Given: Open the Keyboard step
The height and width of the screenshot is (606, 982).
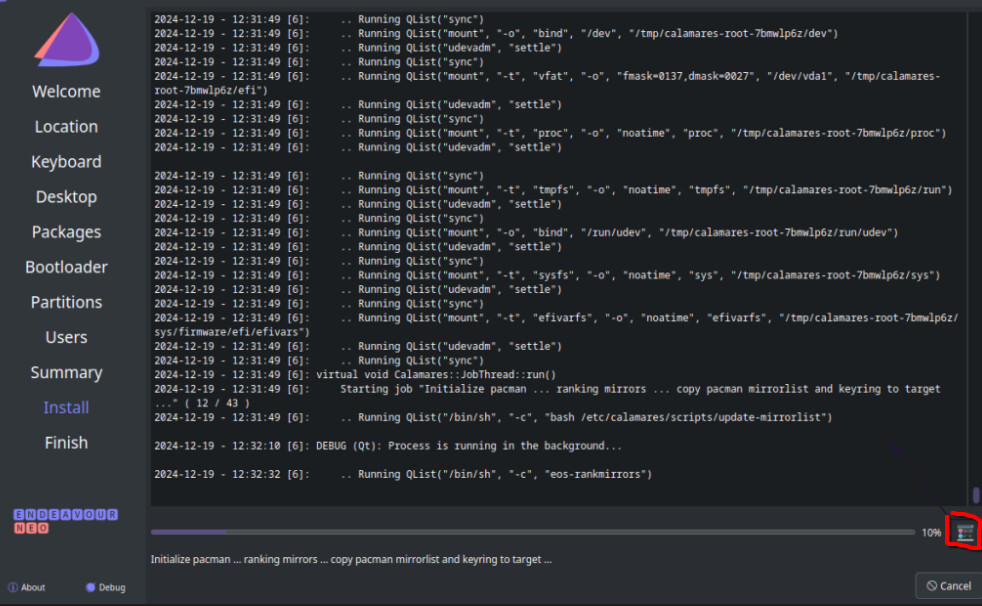Looking at the screenshot, I should tap(66, 162).
